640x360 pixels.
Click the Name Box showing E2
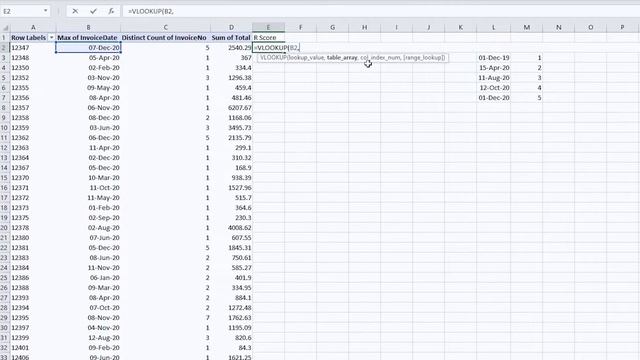[x=22, y=11]
